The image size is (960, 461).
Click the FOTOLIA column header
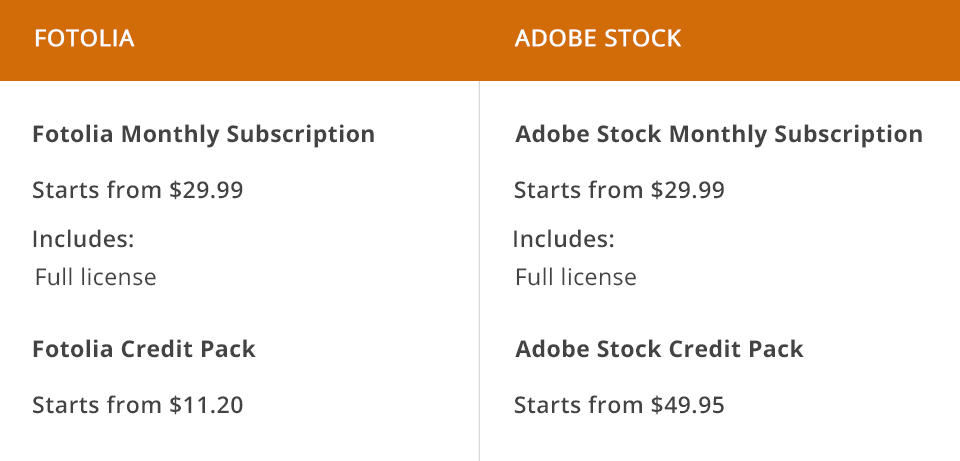[x=84, y=39]
